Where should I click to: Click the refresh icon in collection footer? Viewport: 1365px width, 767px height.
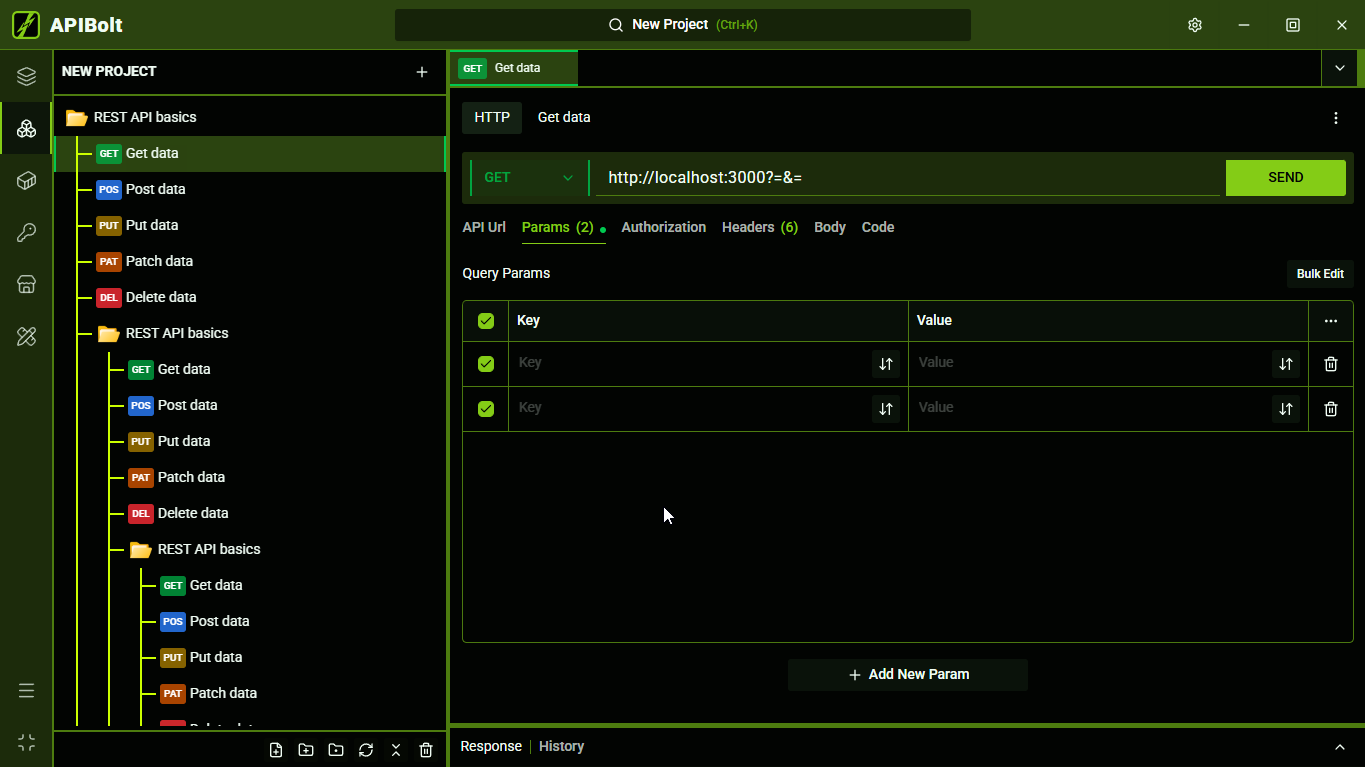click(x=366, y=750)
